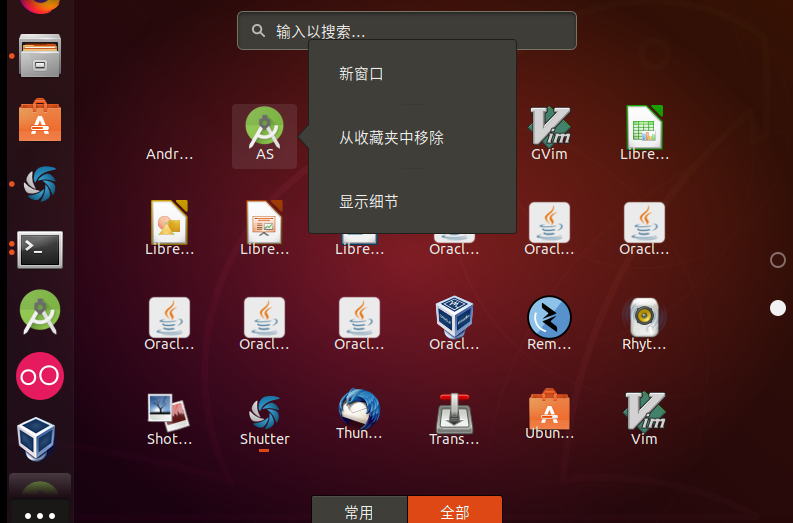Open the Java Oracl... app directly above Shot...
793x523 pixels.
pyautogui.click(x=169, y=324)
